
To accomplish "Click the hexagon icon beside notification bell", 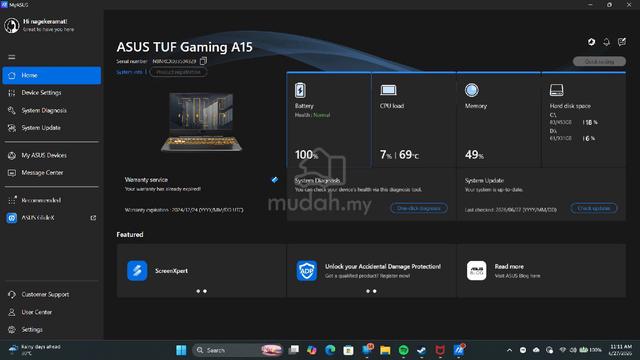I will point(591,42).
